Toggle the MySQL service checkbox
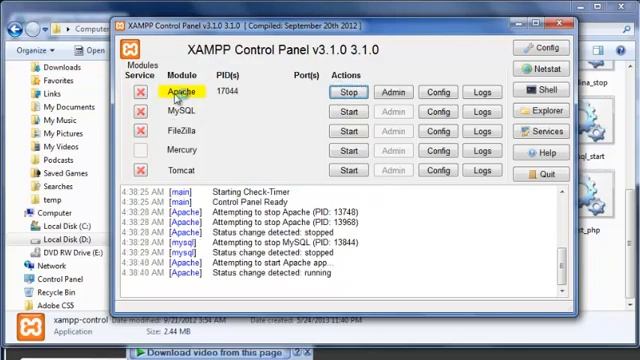Screen dimensions: 640x360 click(140, 111)
